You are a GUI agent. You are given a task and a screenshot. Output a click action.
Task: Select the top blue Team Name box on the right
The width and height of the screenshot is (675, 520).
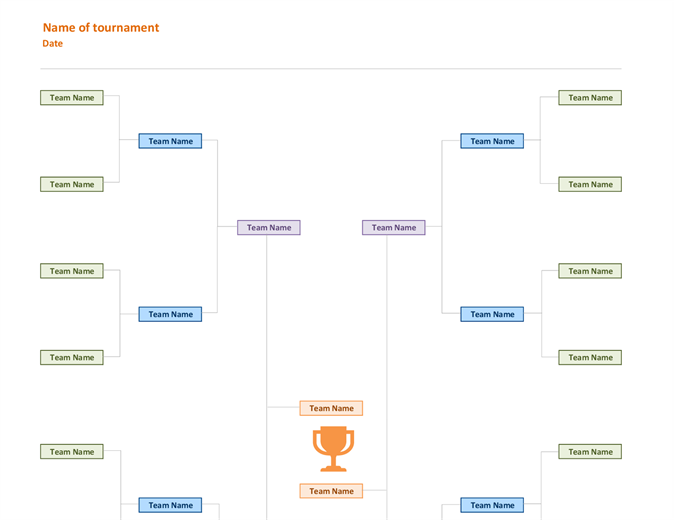[x=492, y=141]
